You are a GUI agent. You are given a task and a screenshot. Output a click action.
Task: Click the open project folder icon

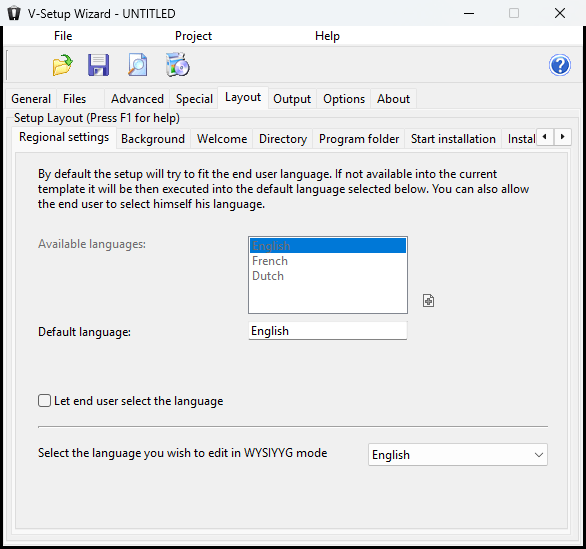pos(62,65)
